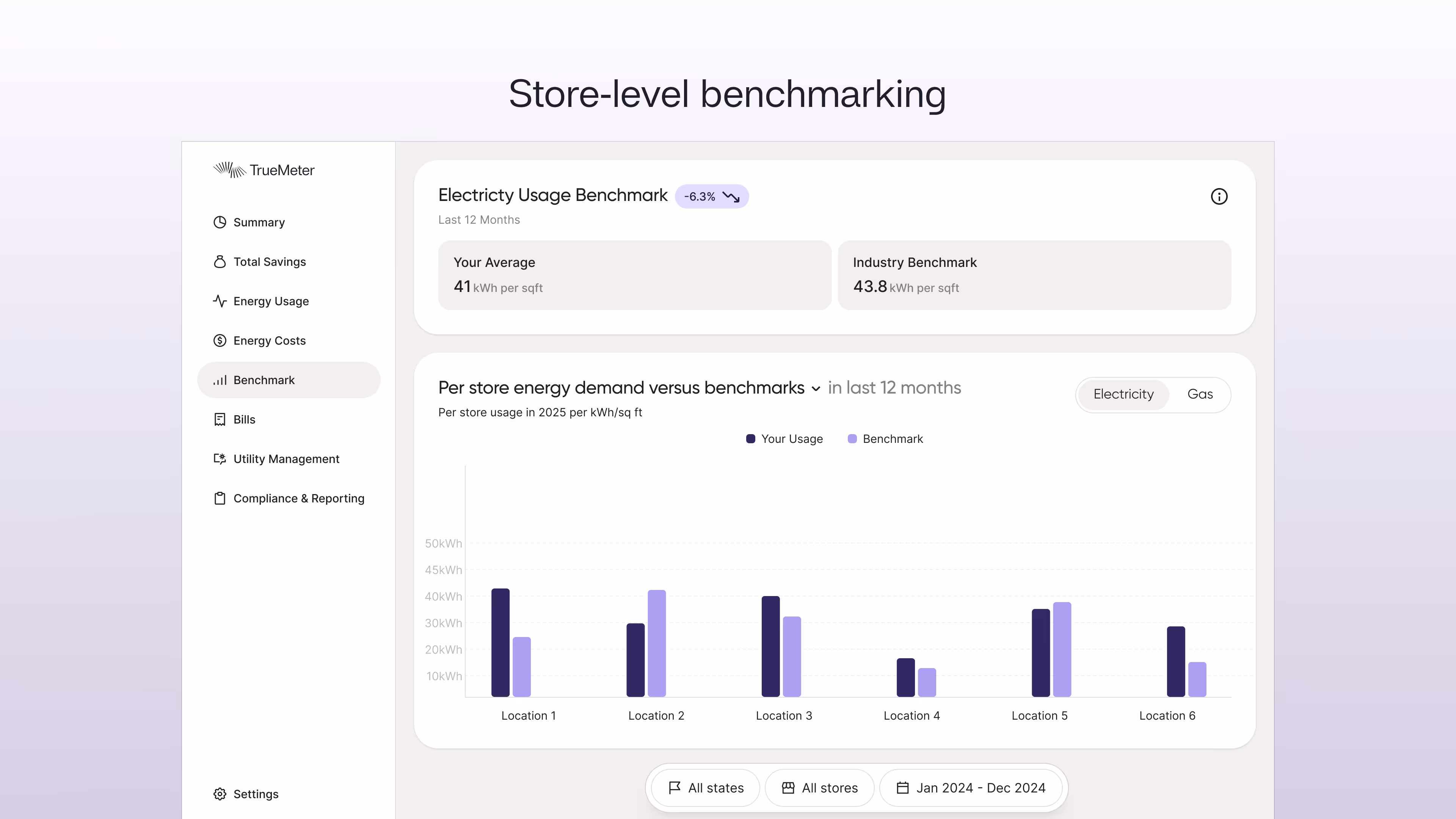The width and height of the screenshot is (1456, 819).
Task: Select the Electricity toggle option
Action: (x=1123, y=394)
